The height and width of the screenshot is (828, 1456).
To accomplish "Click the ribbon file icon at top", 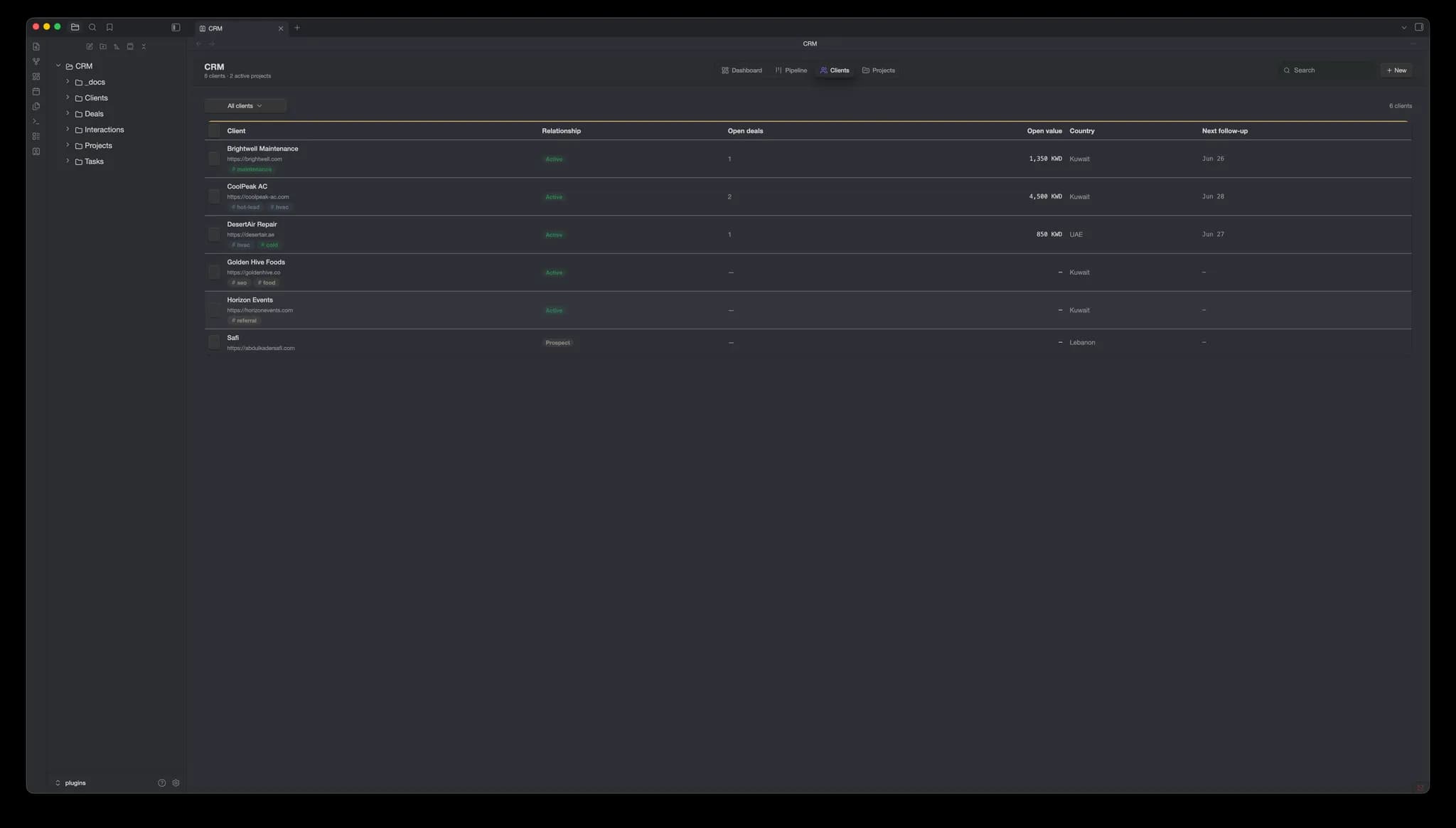I will [36, 46].
